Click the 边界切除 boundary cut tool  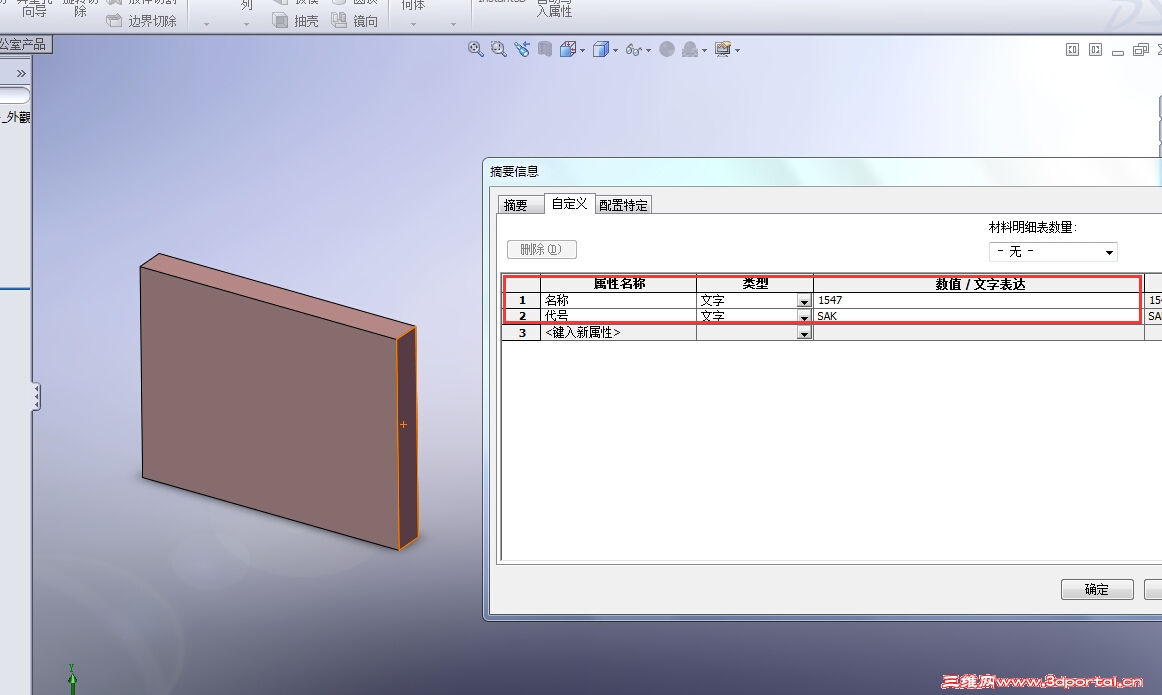click(x=142, y=21)
